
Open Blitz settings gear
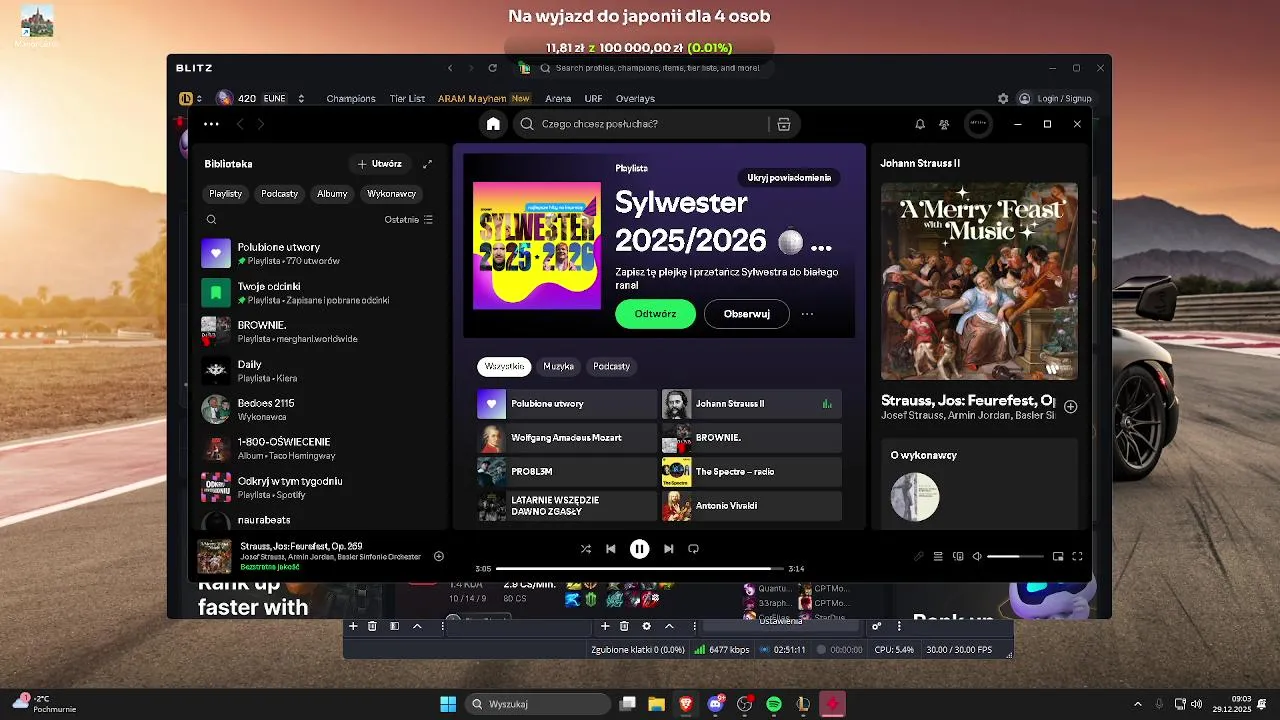[x=1003, y=99]
